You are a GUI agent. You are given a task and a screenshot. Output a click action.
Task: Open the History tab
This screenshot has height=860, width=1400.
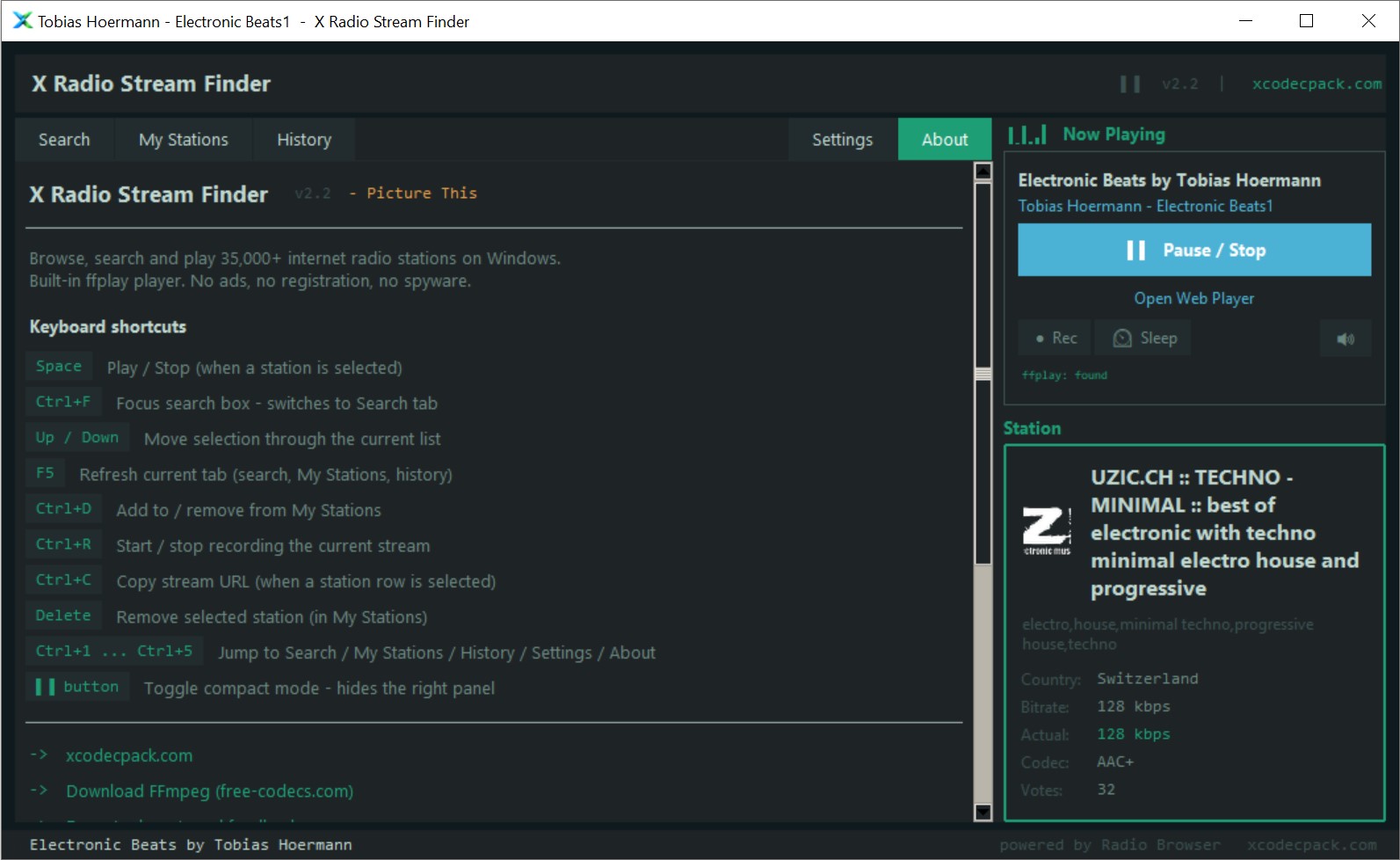point(304,140)
